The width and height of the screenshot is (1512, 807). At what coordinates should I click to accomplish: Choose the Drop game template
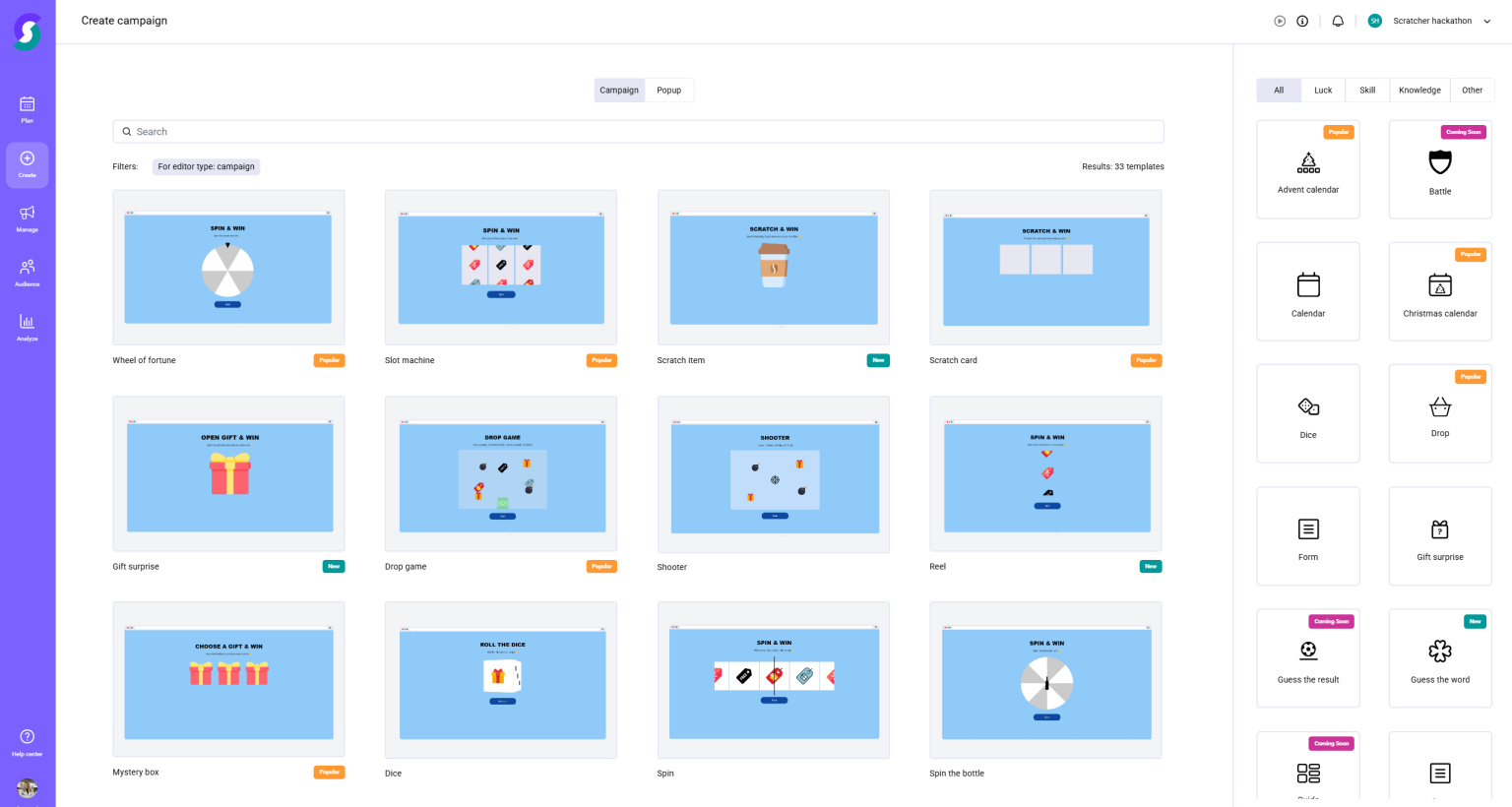[x=501, y=473]
